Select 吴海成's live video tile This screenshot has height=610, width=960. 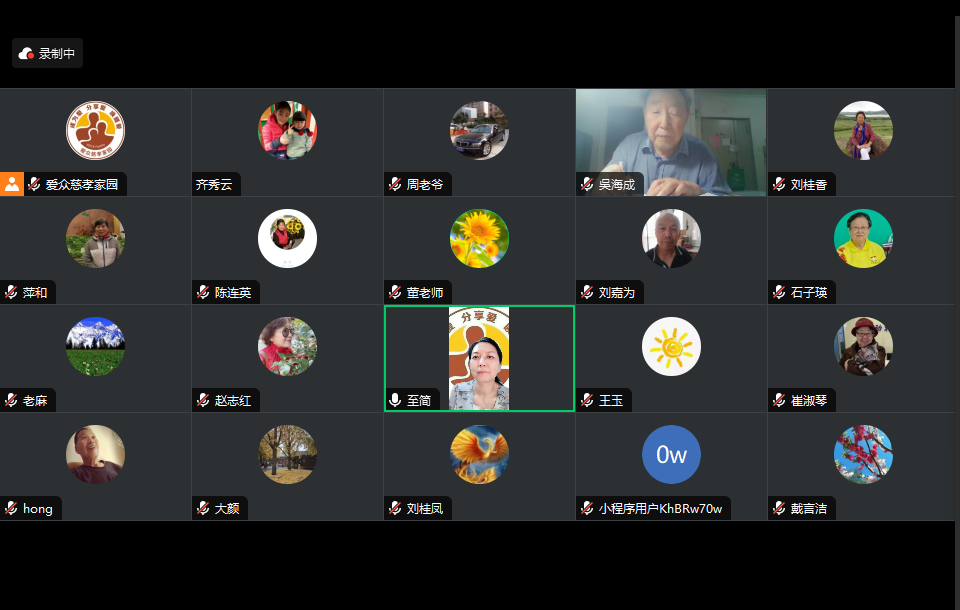[671, 142]
